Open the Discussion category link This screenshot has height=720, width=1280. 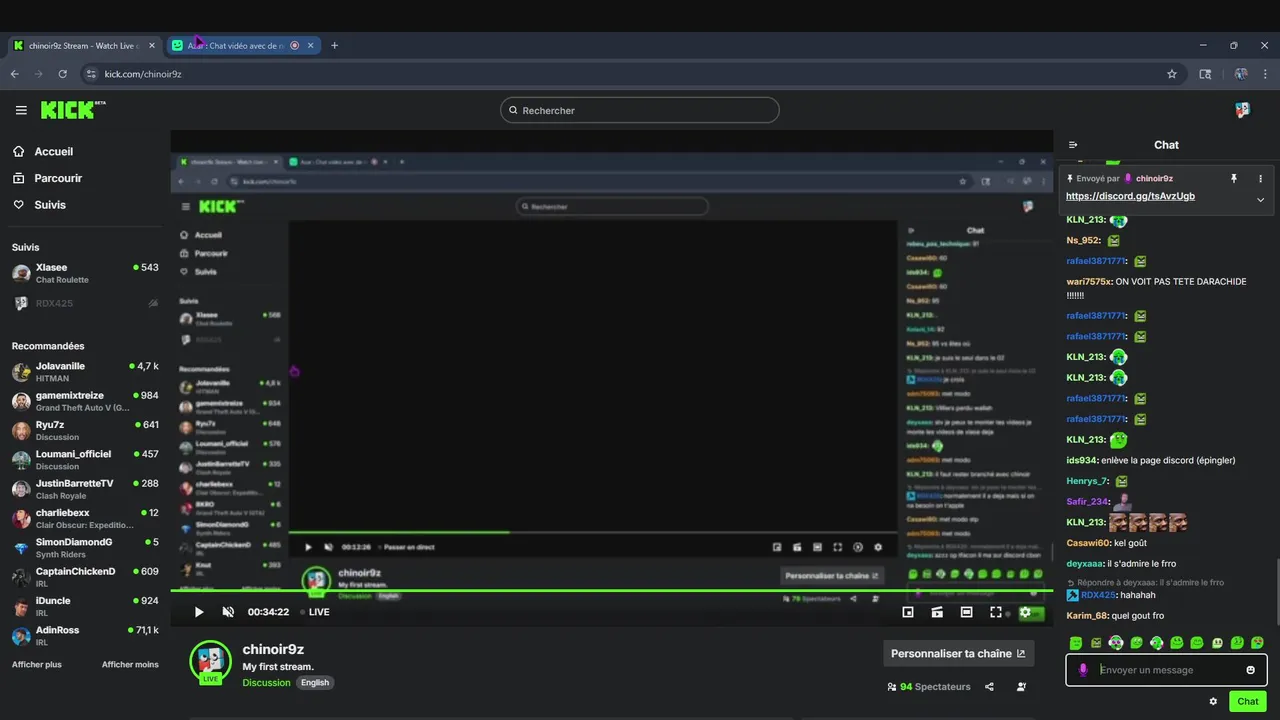click(x=266, y=683)
